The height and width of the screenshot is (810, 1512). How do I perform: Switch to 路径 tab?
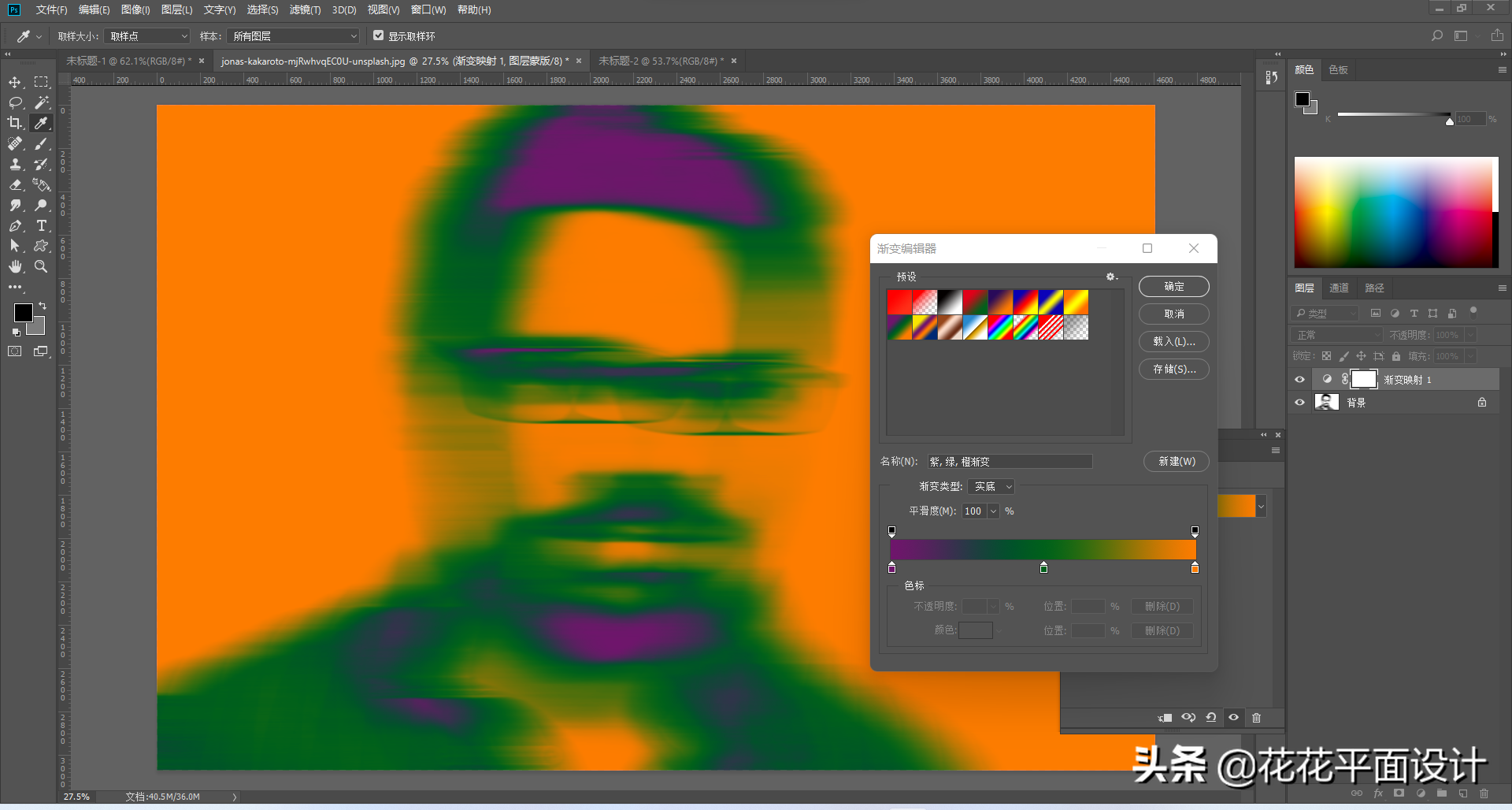(x=1374, y=288)
